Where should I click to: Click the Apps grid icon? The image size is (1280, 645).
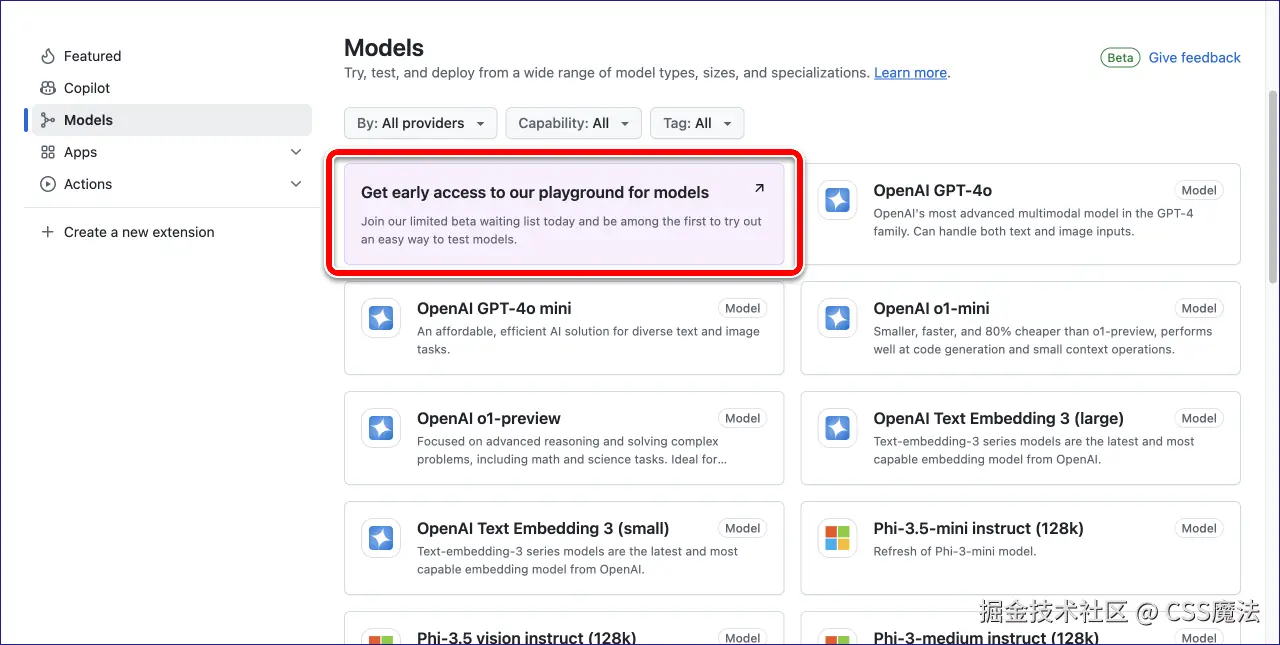tap(47, 152)
